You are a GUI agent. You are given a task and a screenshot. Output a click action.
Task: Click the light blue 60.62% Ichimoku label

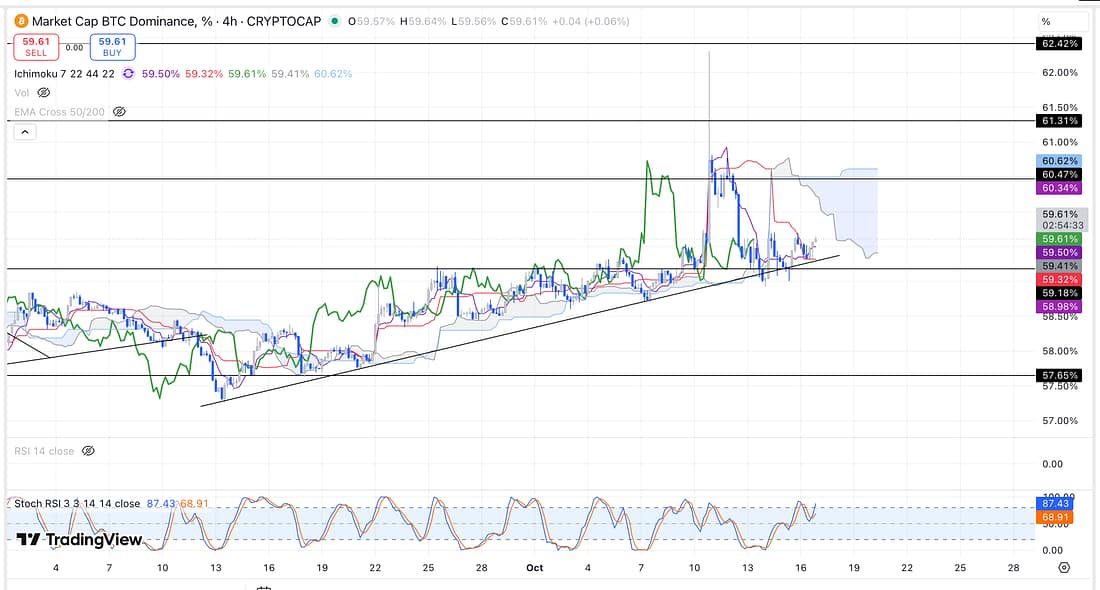(x=1059, y=161)
